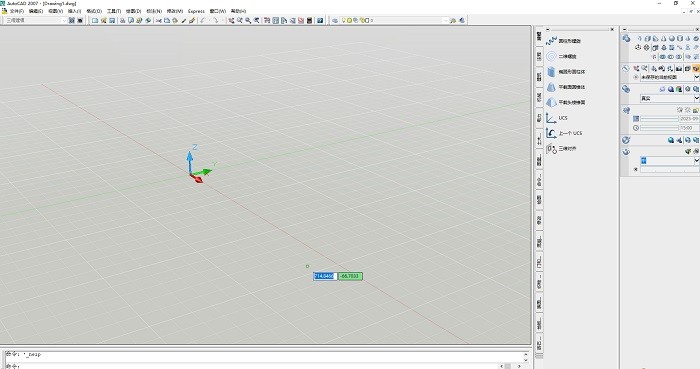
Task: Click the Layer Previous icon
Action: pyautogui.click(x=462, y=20)
